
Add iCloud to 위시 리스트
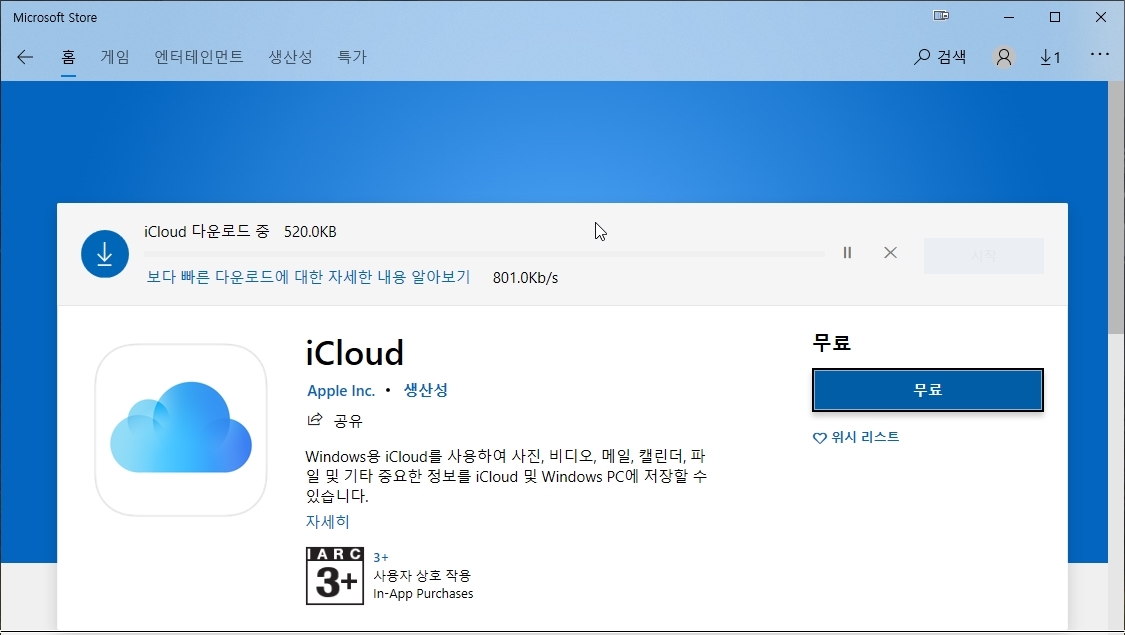point(856,437)
